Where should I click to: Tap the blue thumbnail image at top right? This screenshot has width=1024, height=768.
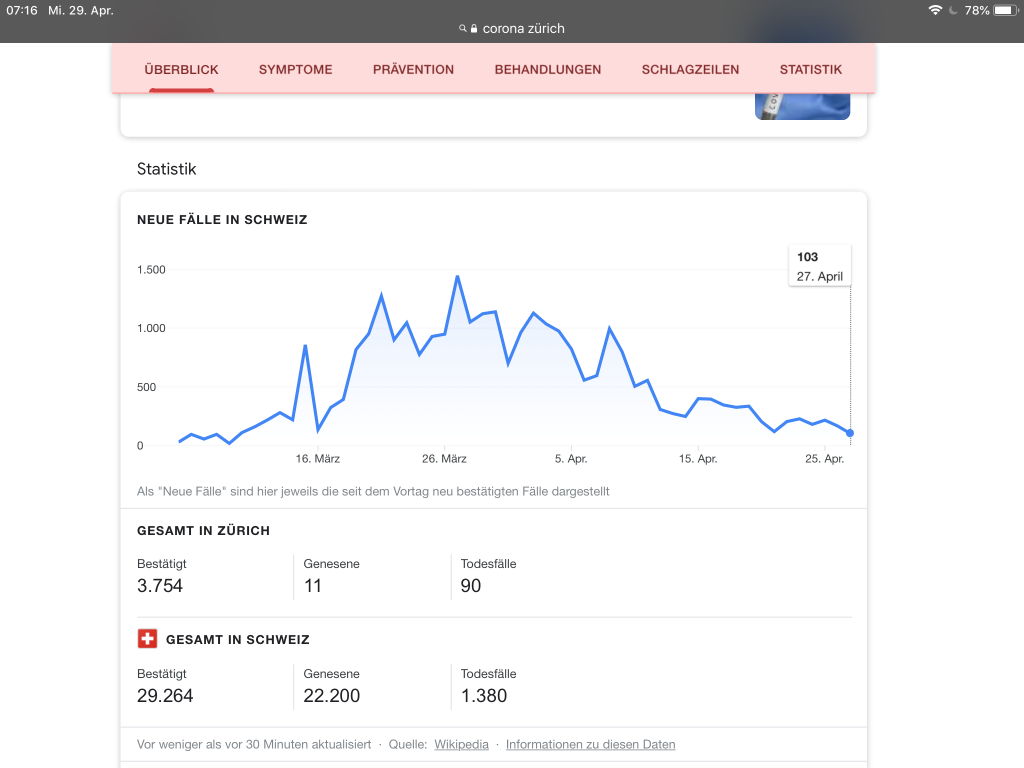[x=803, y=106]
